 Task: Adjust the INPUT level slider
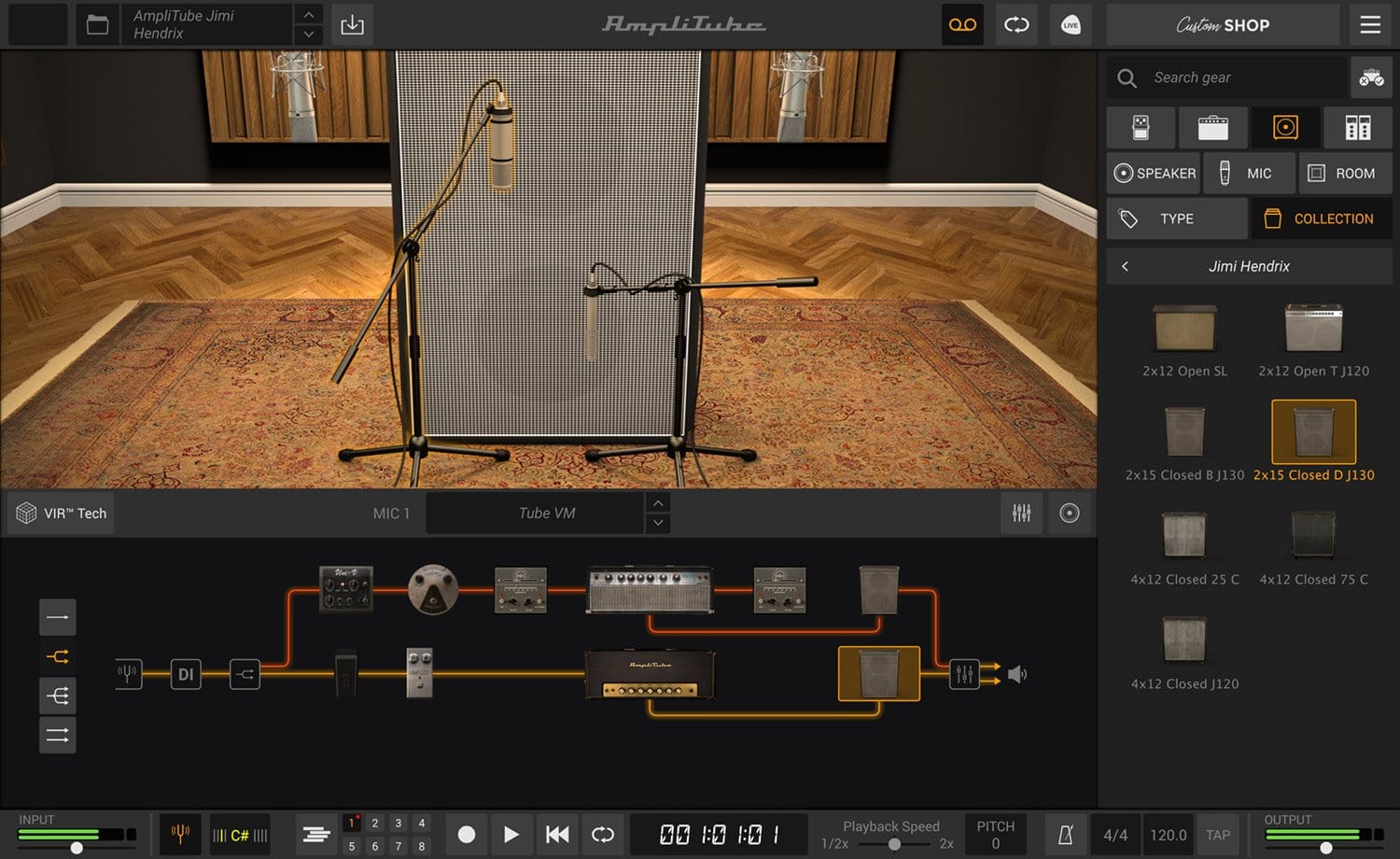77,848
